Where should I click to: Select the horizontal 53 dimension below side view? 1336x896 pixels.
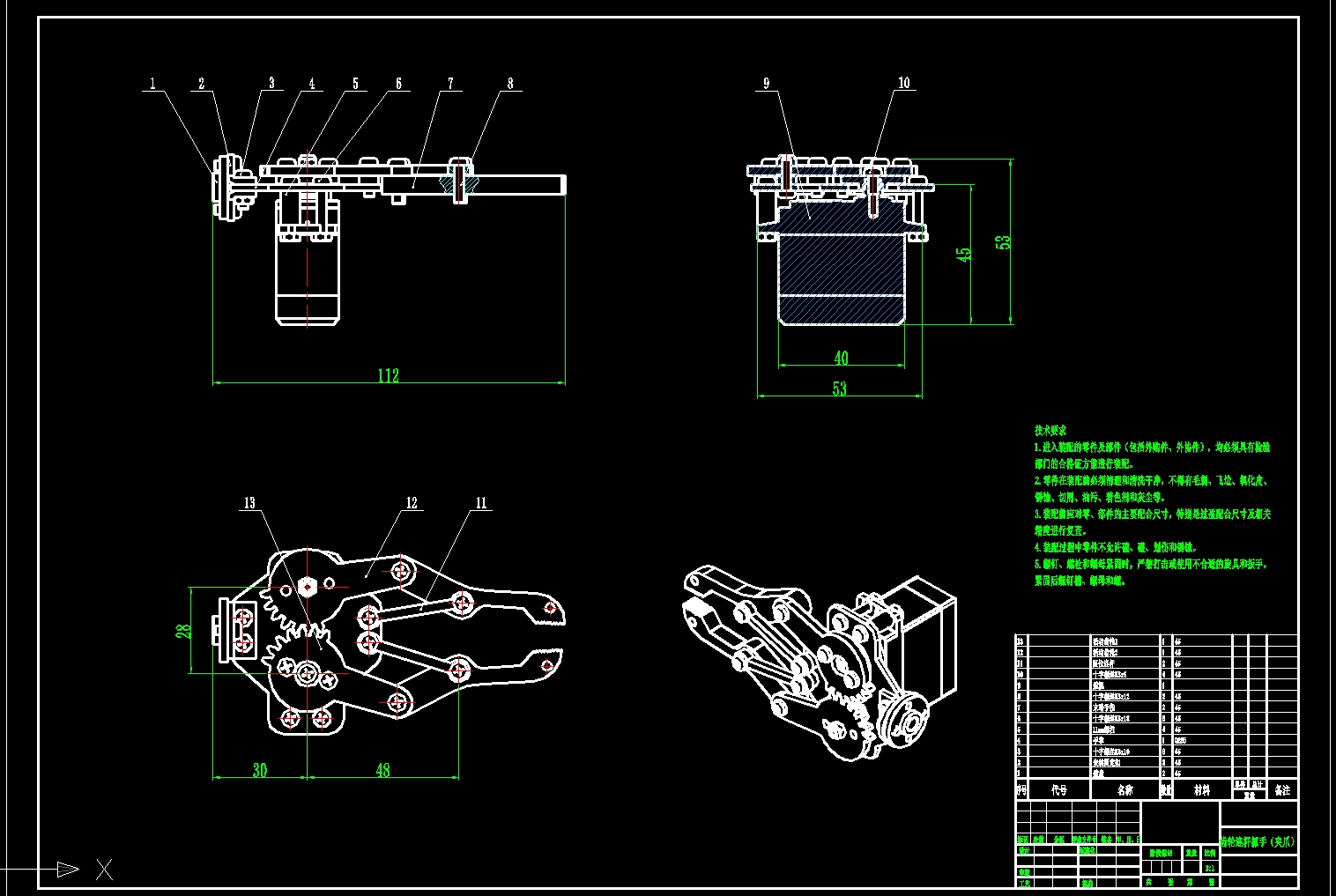pyautogui.click(x=839, y=389)
